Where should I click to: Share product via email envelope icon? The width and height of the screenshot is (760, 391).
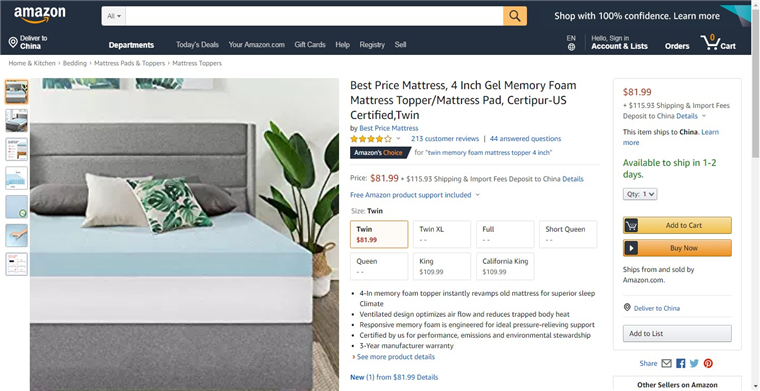point(666,363)
